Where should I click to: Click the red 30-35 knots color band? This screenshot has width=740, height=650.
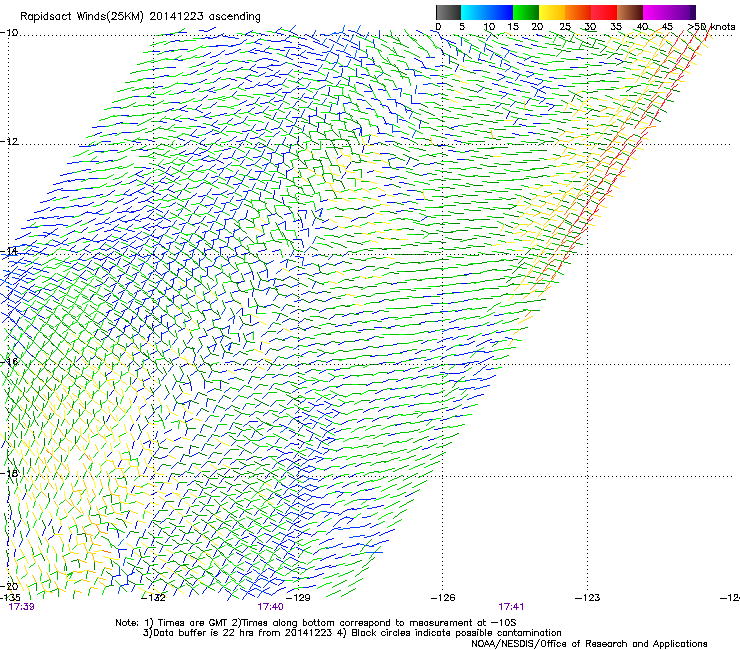pos(604,12)
